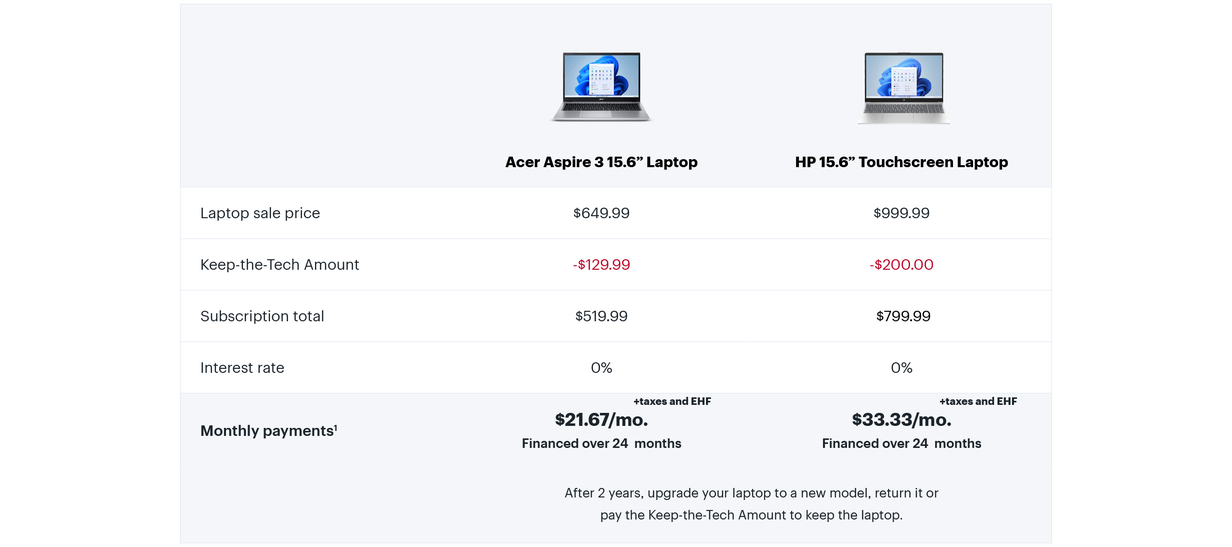Click the $999.99 HP sale price
1232x547 pixels.
tap(901, 213)
